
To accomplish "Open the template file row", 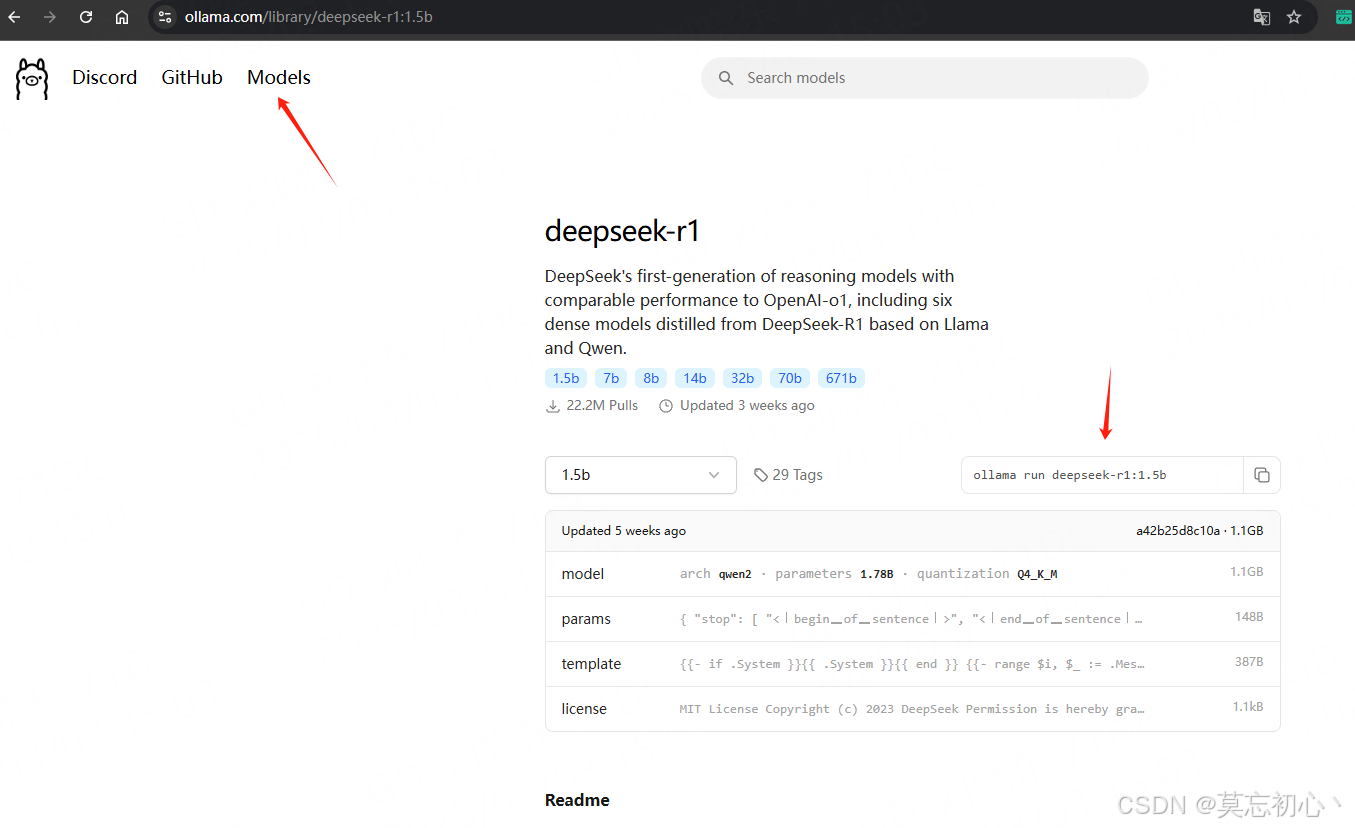I will (x=912, y=664).
